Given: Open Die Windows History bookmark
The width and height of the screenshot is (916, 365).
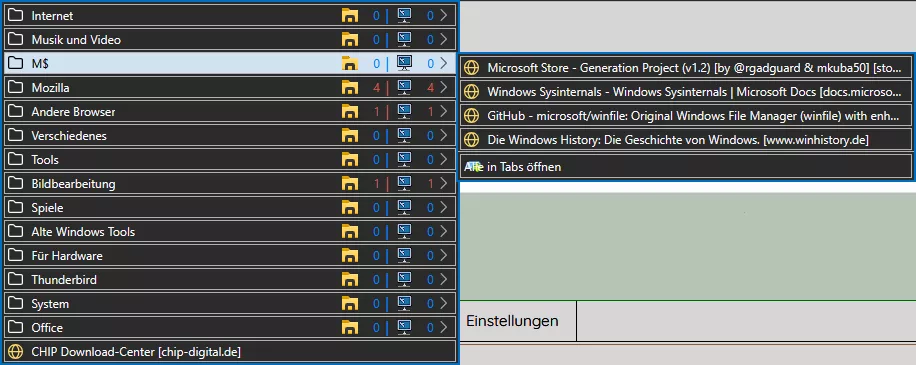Looking at the screenshot, I should 686,140.
